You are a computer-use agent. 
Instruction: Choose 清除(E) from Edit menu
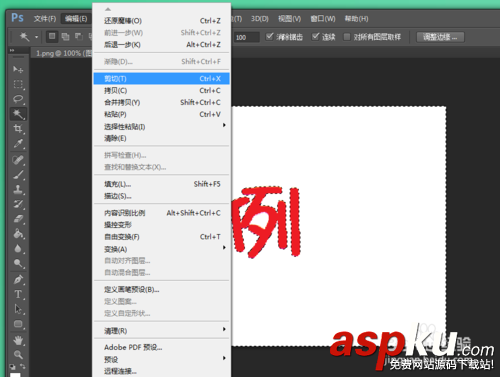tap(161, 138)
